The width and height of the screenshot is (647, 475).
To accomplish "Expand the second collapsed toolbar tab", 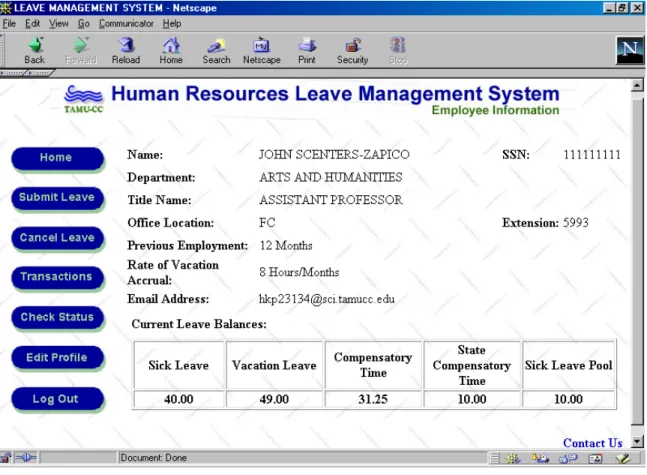I will 40,73.
